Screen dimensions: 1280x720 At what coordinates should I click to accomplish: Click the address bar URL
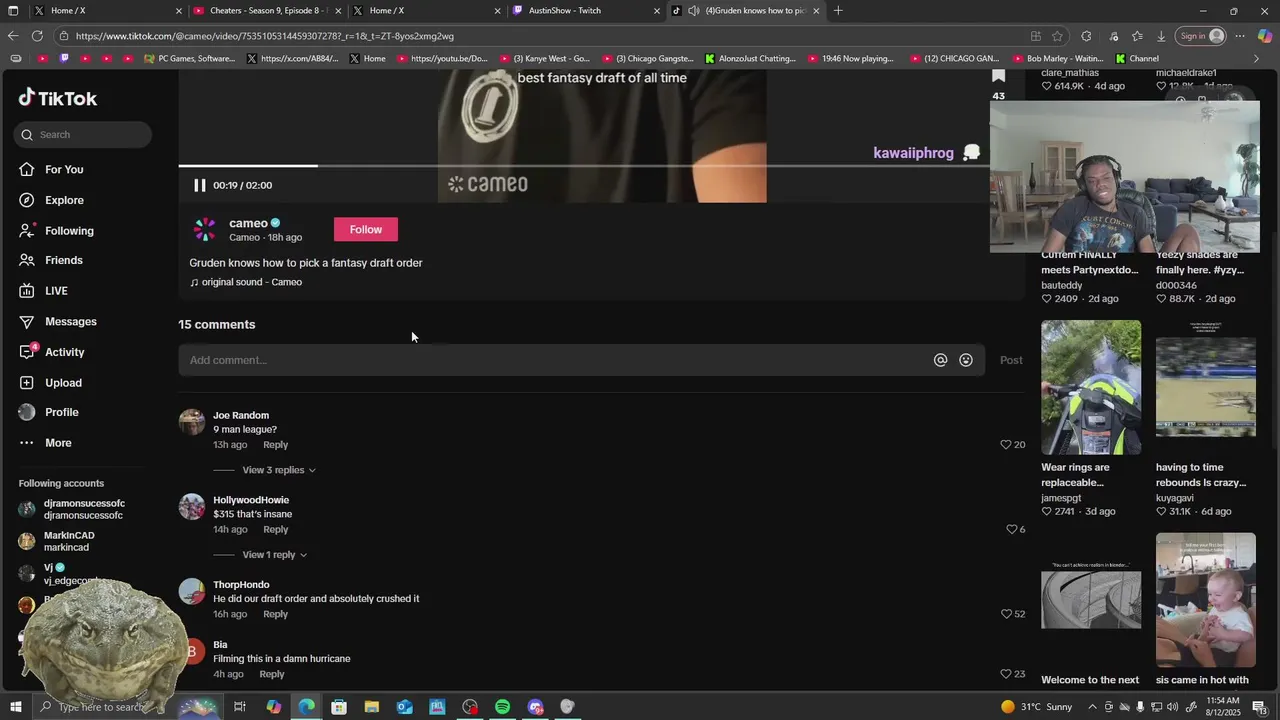pyautogui.click(x=265, y=36)
